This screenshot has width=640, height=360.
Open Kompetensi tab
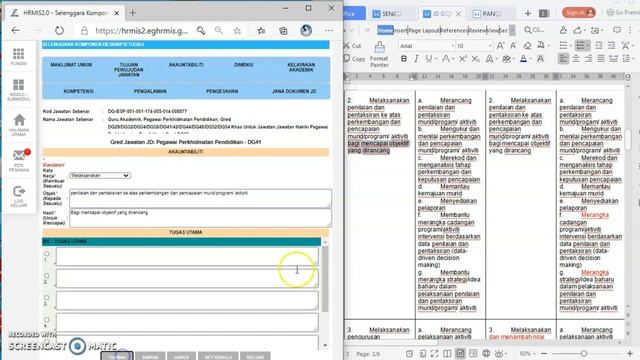(78, 91)
